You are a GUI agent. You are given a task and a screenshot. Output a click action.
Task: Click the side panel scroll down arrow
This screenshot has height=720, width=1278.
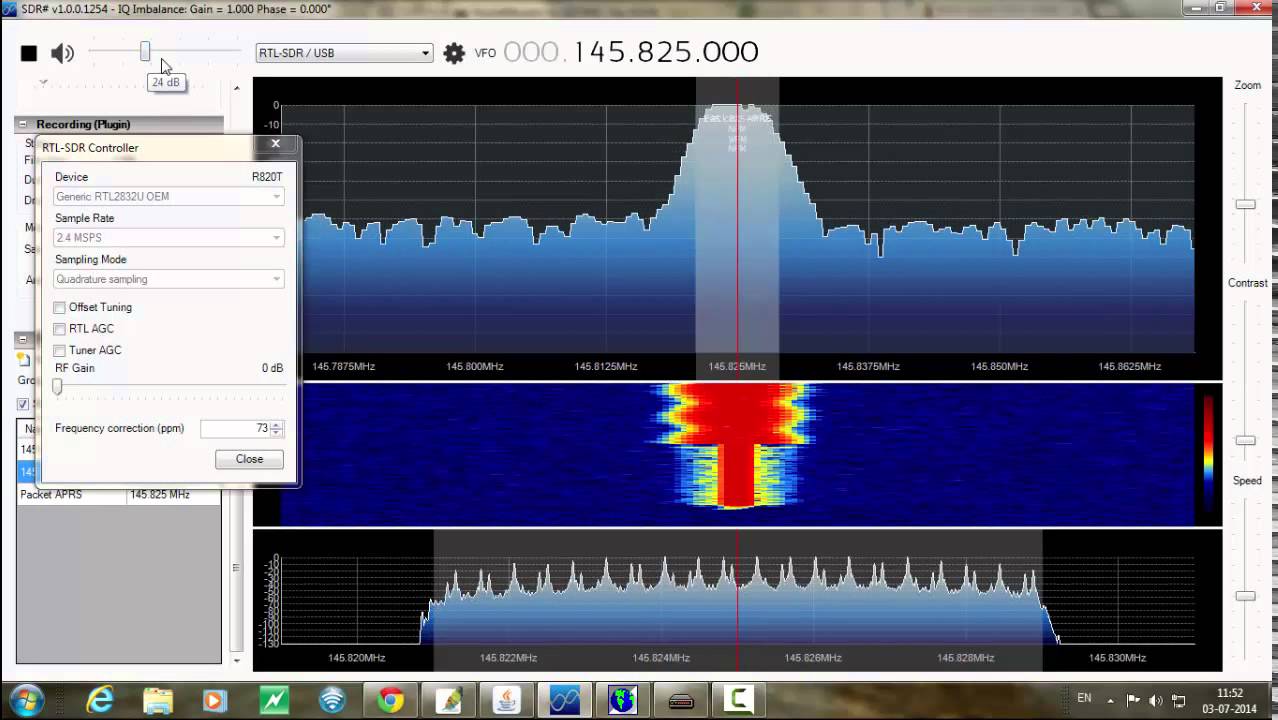click(x=236, y=660)
